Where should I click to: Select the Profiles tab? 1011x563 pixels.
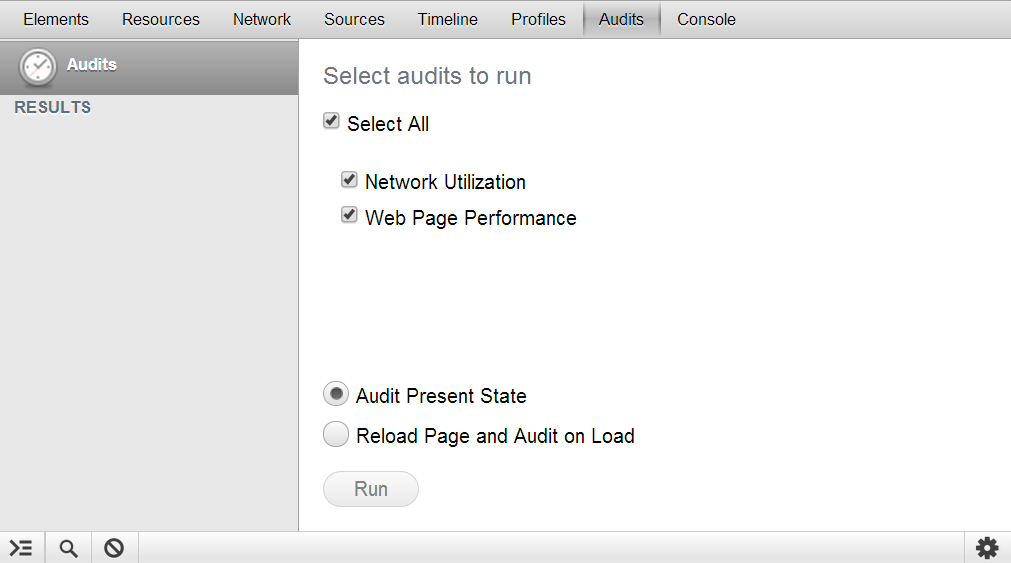[x=538, y=19]
